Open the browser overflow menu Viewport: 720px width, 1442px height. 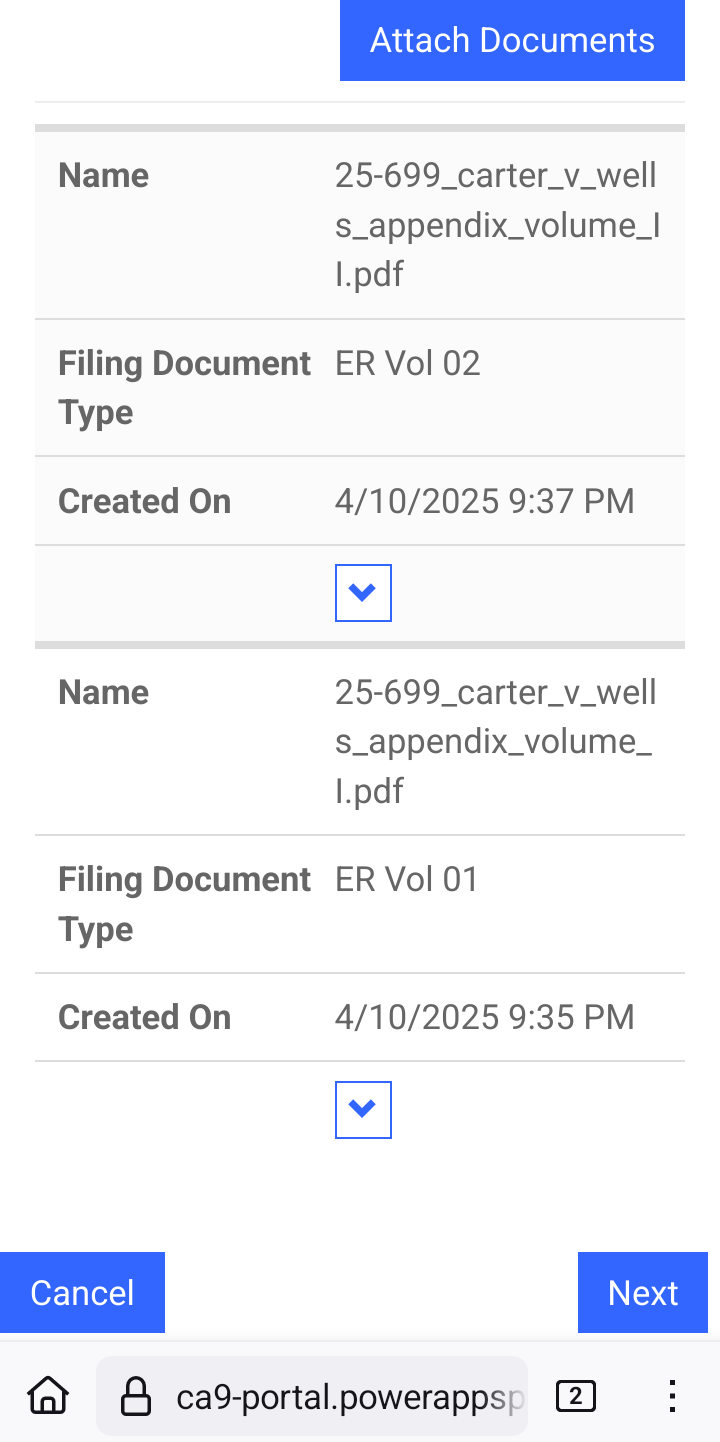[672, 1396]
